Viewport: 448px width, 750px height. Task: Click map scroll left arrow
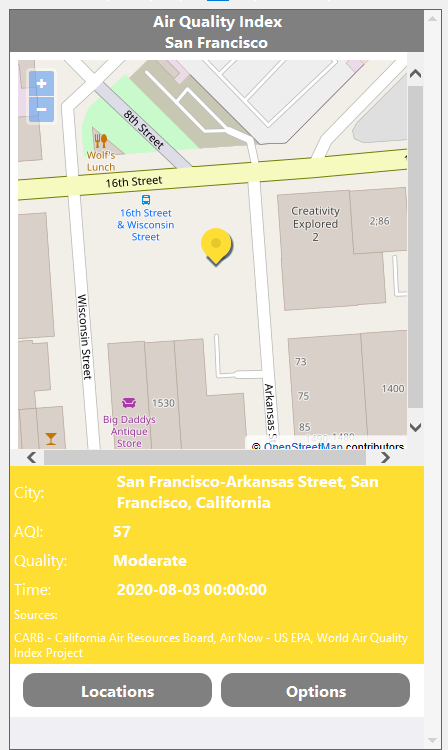coord(32,458)
